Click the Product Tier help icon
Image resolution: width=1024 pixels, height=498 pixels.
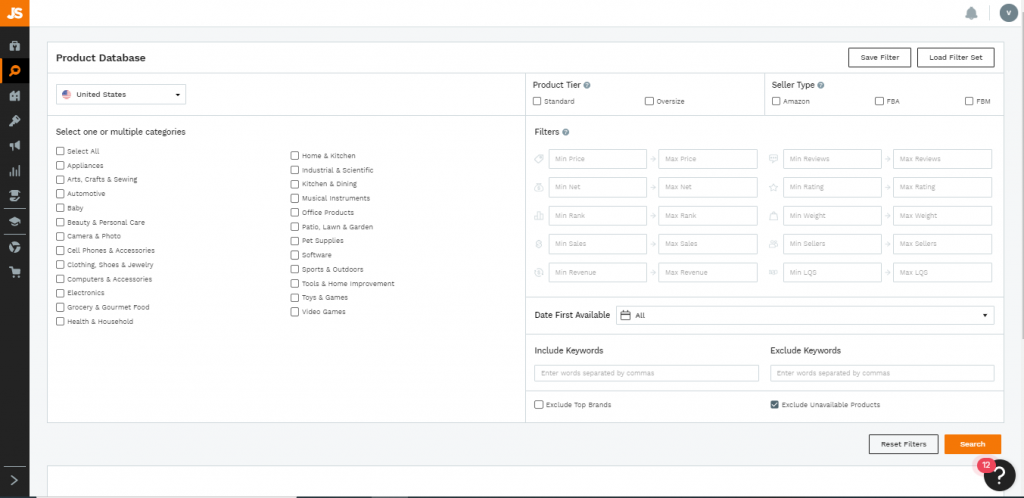(587, 85)
